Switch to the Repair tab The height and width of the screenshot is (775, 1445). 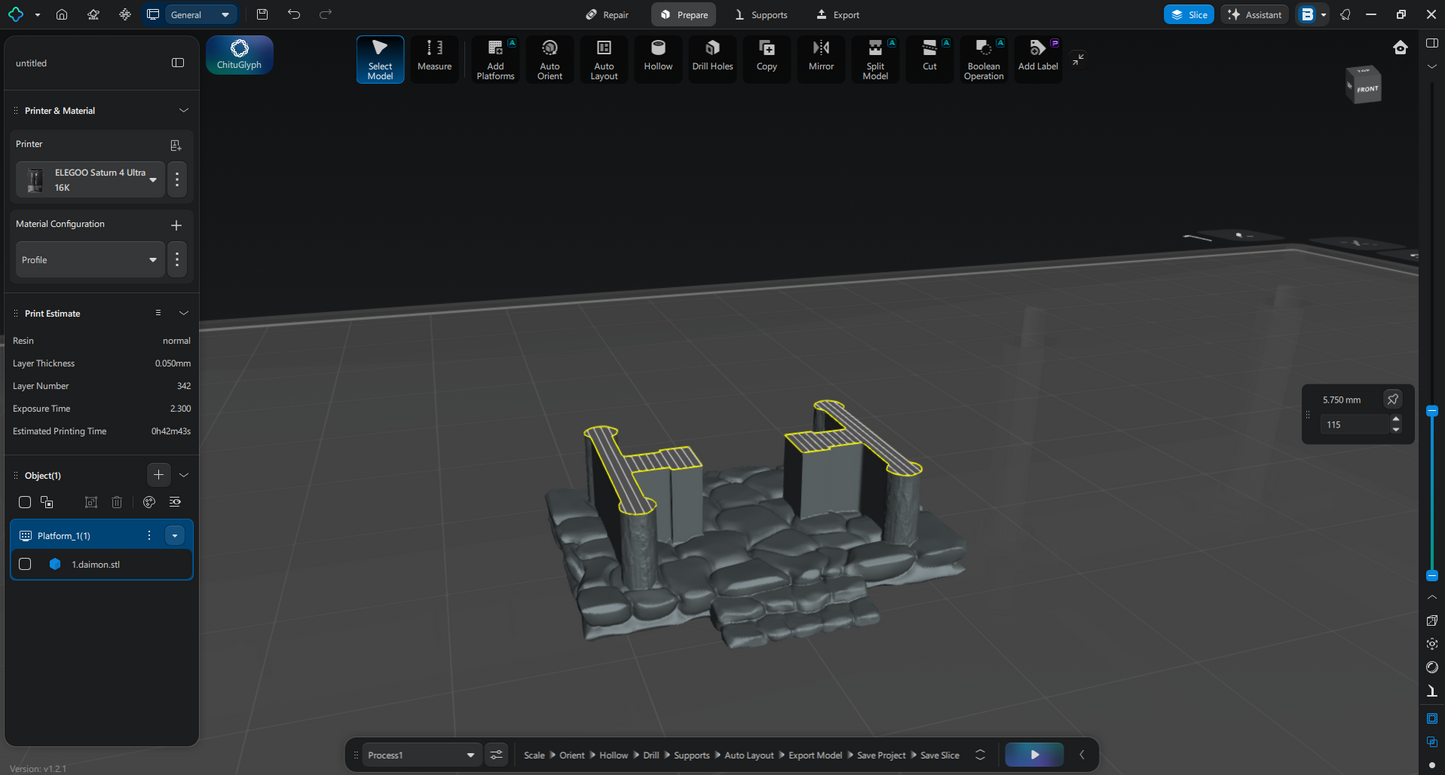607,15
